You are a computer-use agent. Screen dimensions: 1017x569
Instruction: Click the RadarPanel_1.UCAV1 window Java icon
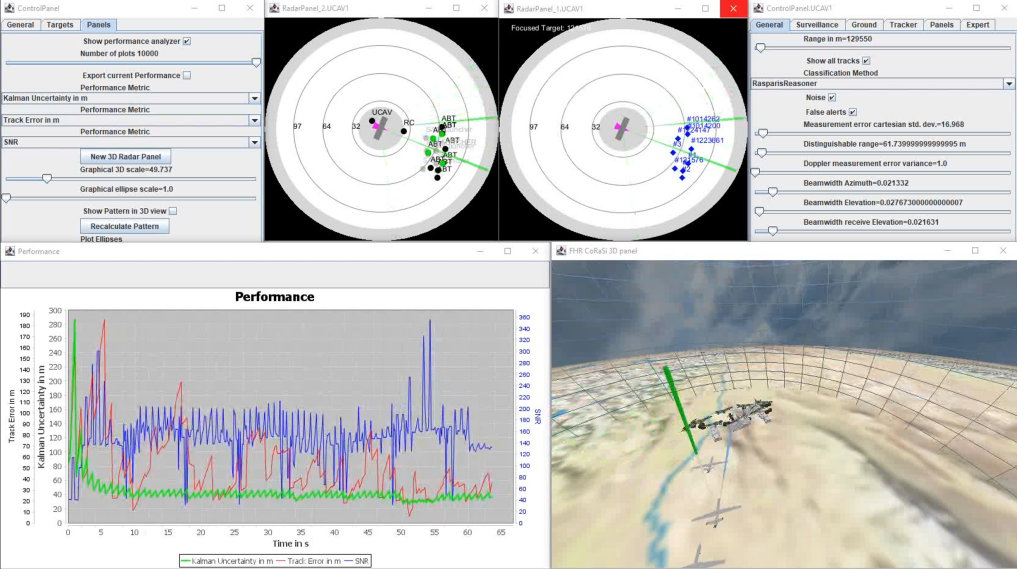[509, 8]
